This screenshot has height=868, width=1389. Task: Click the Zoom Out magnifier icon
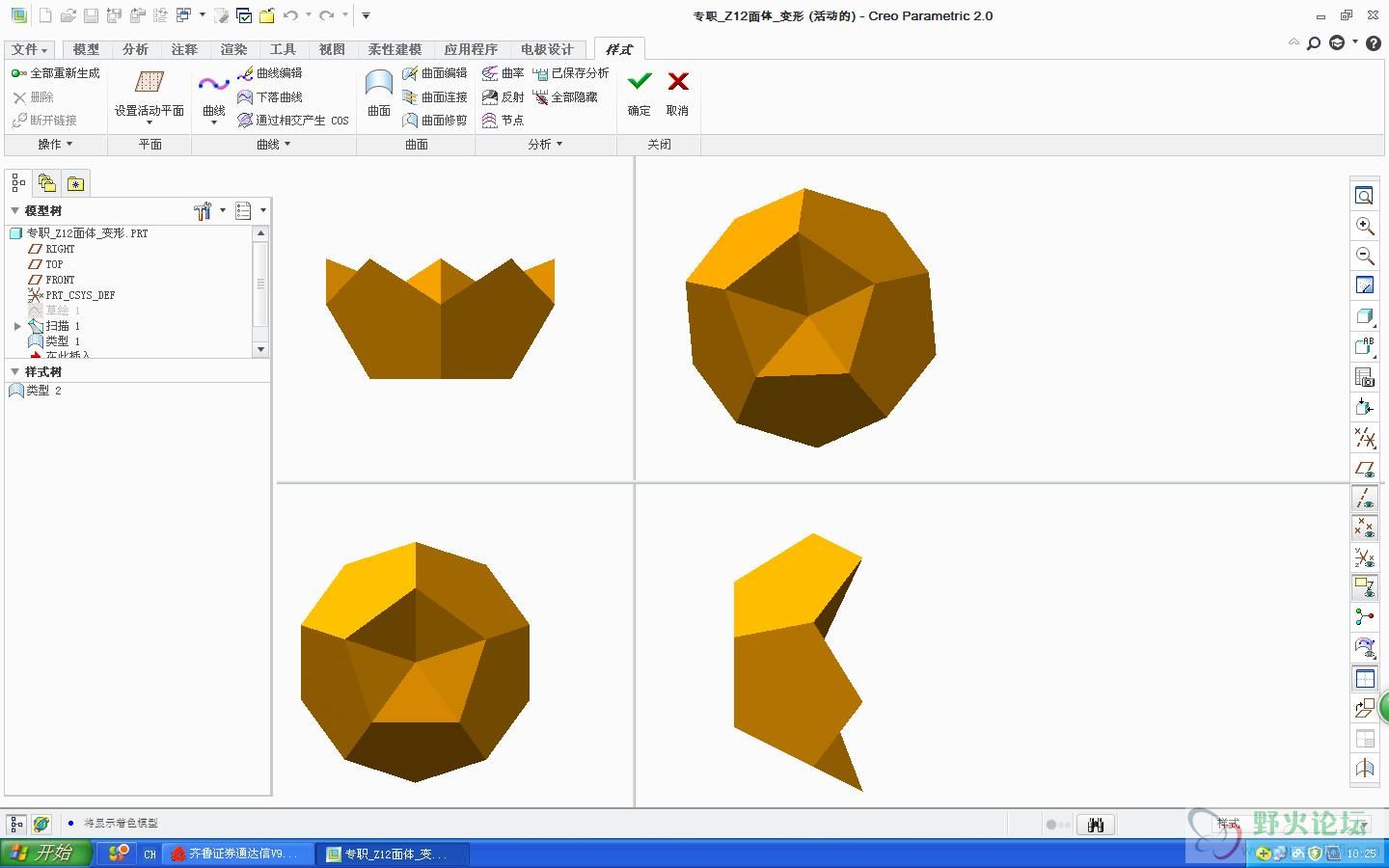coord(1365,256)
